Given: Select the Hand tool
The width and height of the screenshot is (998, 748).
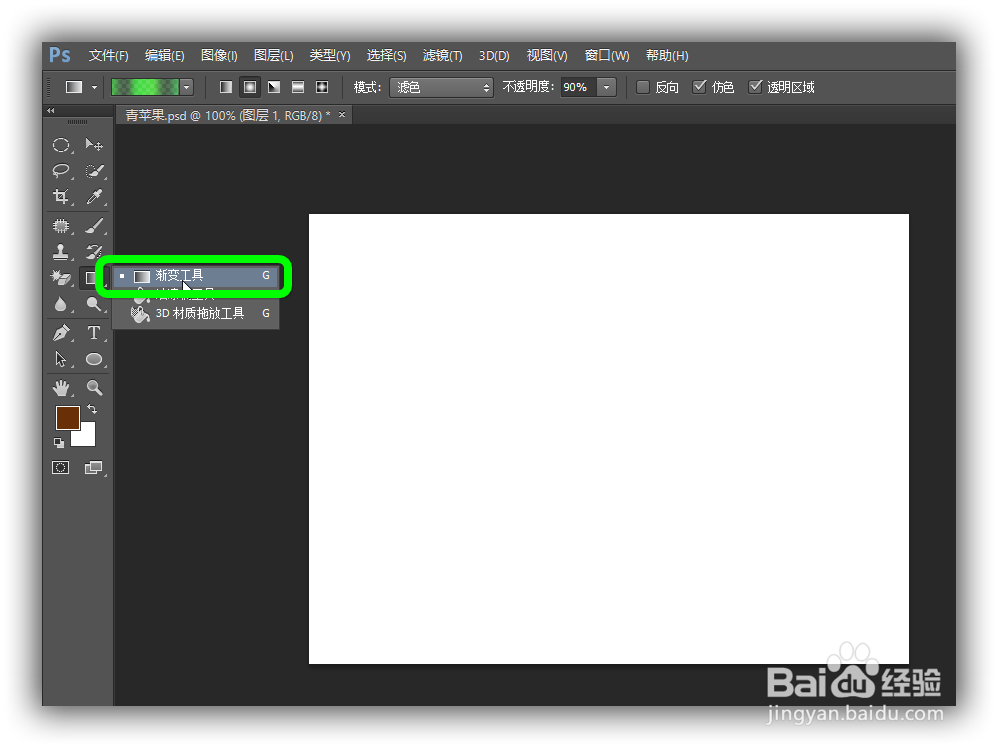Looking at the screenshot, I should pyautogui.click(x=60, y=387).
